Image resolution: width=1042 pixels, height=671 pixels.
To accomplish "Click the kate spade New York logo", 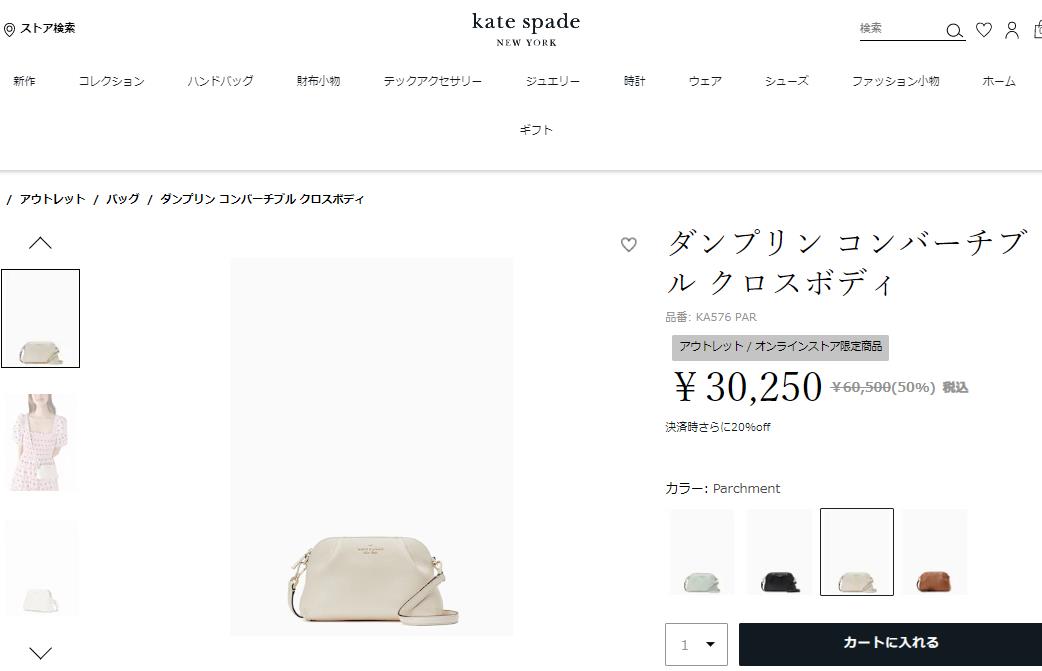I will tap(526, 28).
